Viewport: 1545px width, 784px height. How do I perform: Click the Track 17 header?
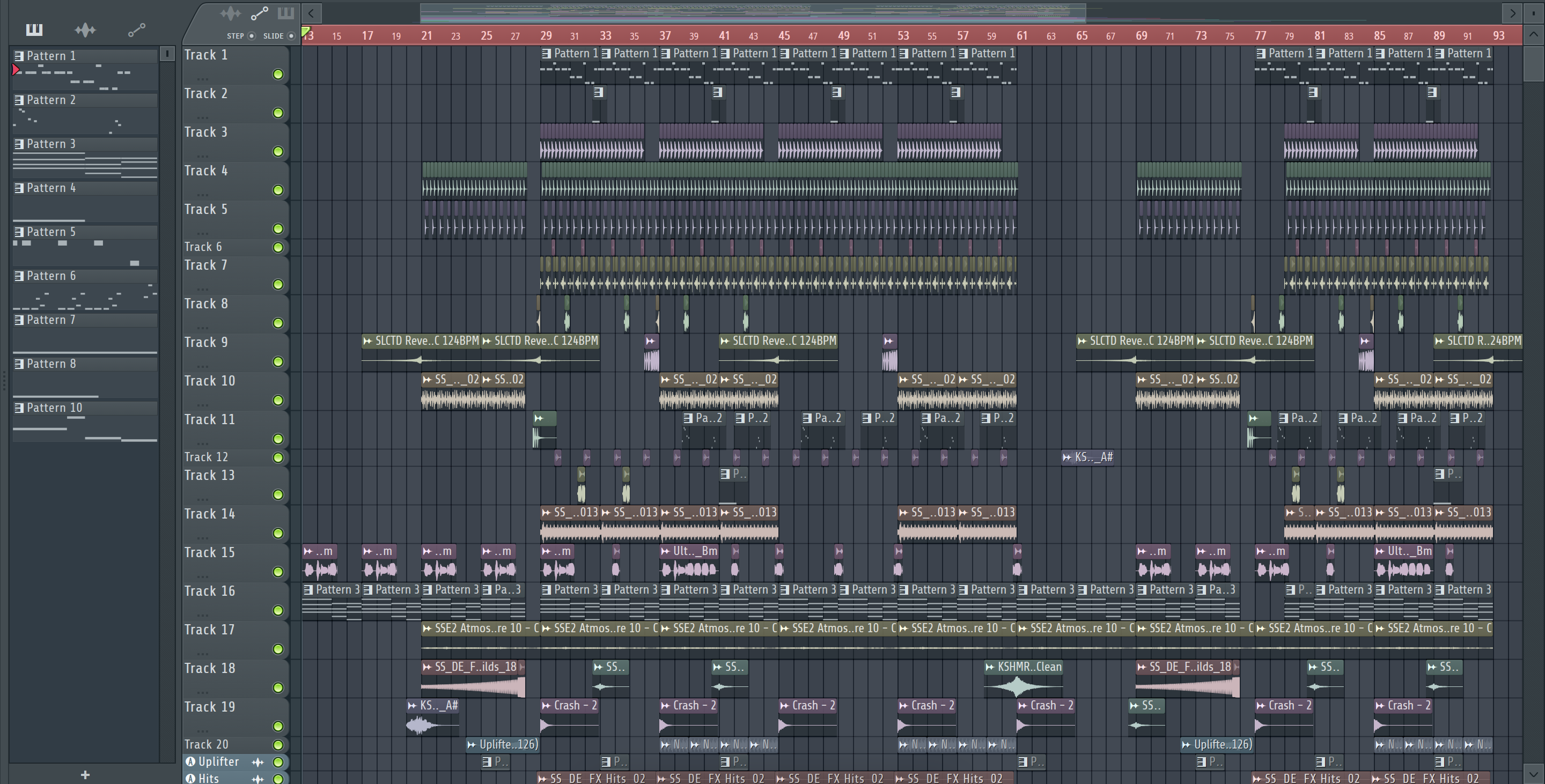coord(235,639)
